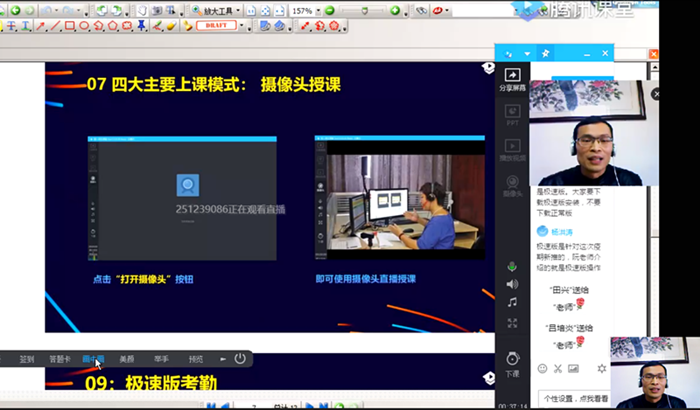The height and width of the screenshot is (410, 700).
Task: Click the 分享屏幕 share screen icon
Action: coord(512,79)
